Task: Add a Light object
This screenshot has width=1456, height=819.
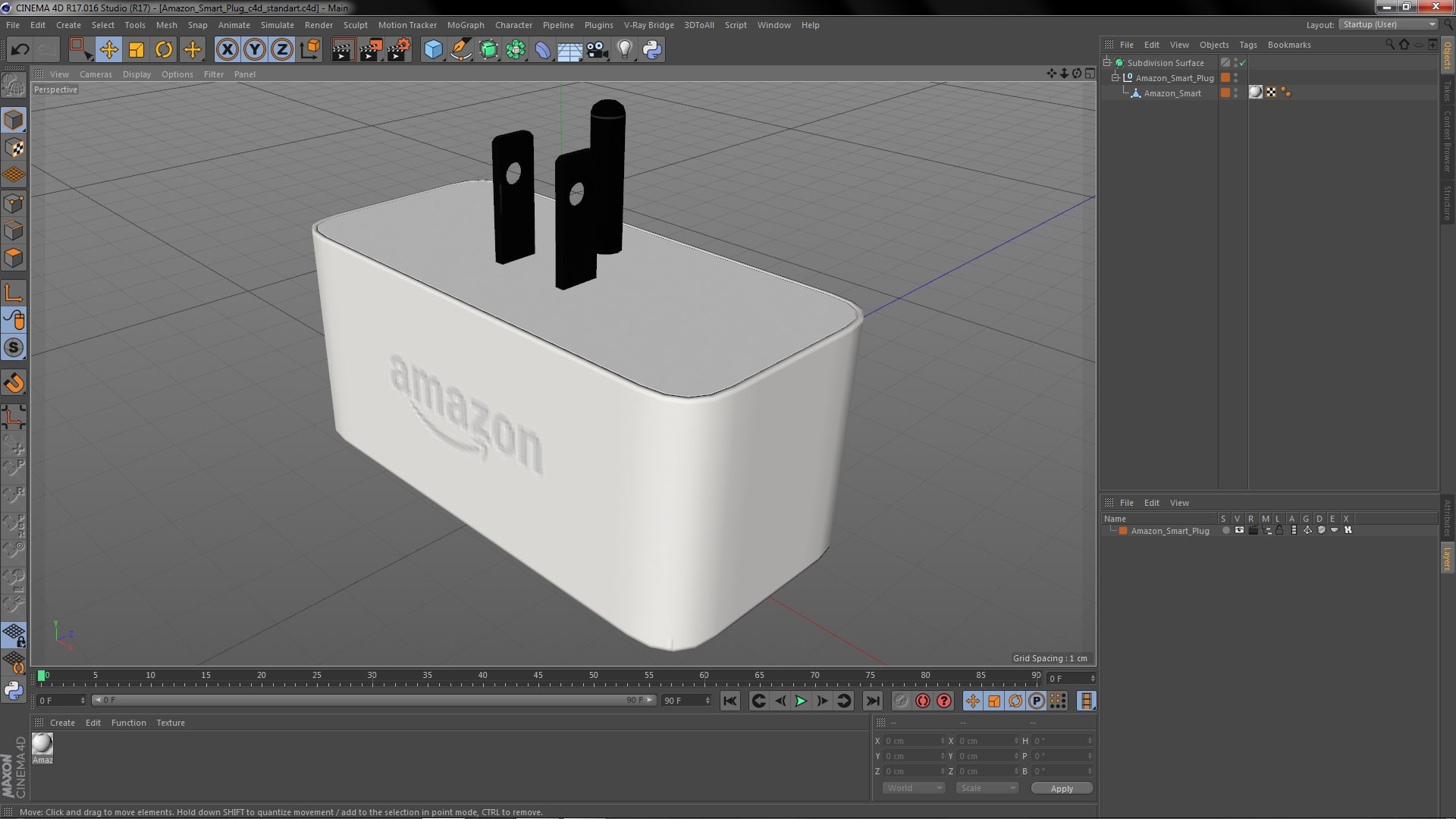Action: 624,50
